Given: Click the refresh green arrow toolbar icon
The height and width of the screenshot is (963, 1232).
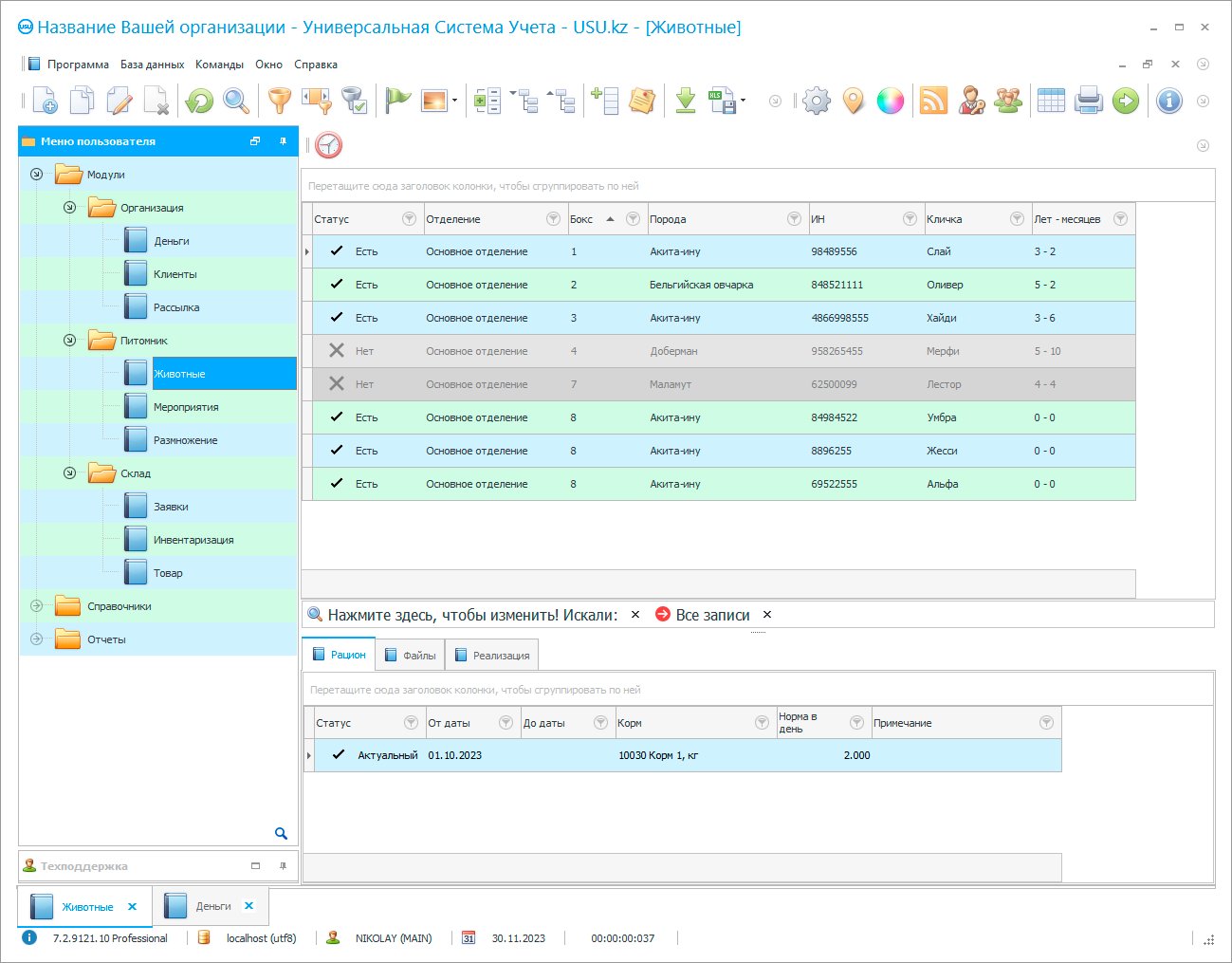Looking at the screenshot, I should pos(199,101).
